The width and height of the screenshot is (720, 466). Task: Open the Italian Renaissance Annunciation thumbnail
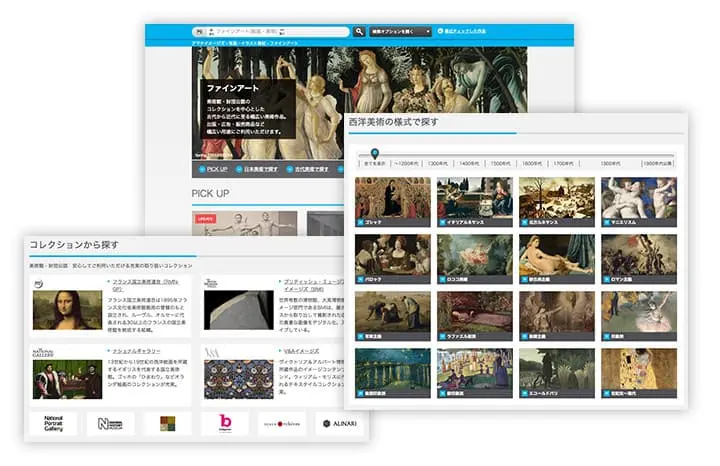point(475,202)
